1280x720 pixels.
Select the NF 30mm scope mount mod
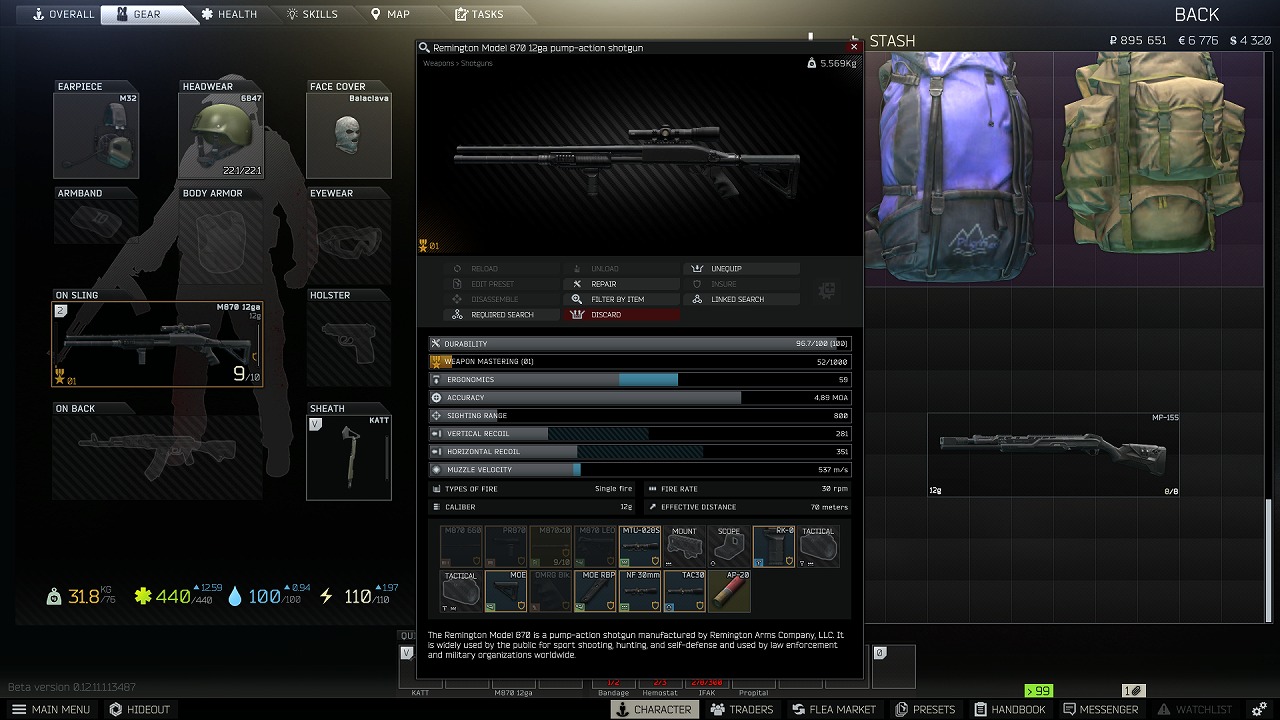point(640,591)
